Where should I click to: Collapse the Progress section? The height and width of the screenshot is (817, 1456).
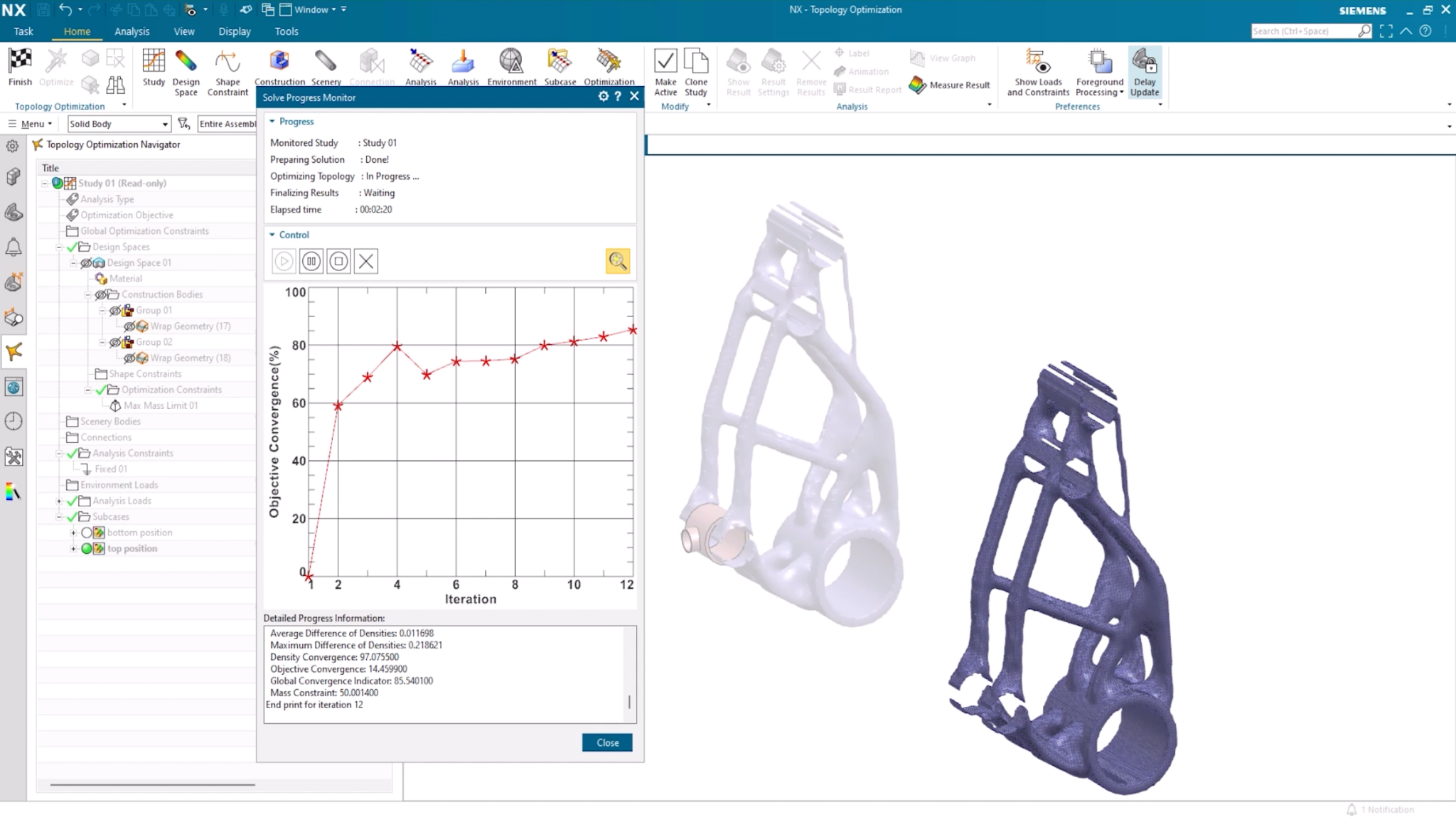pos(272,122)
